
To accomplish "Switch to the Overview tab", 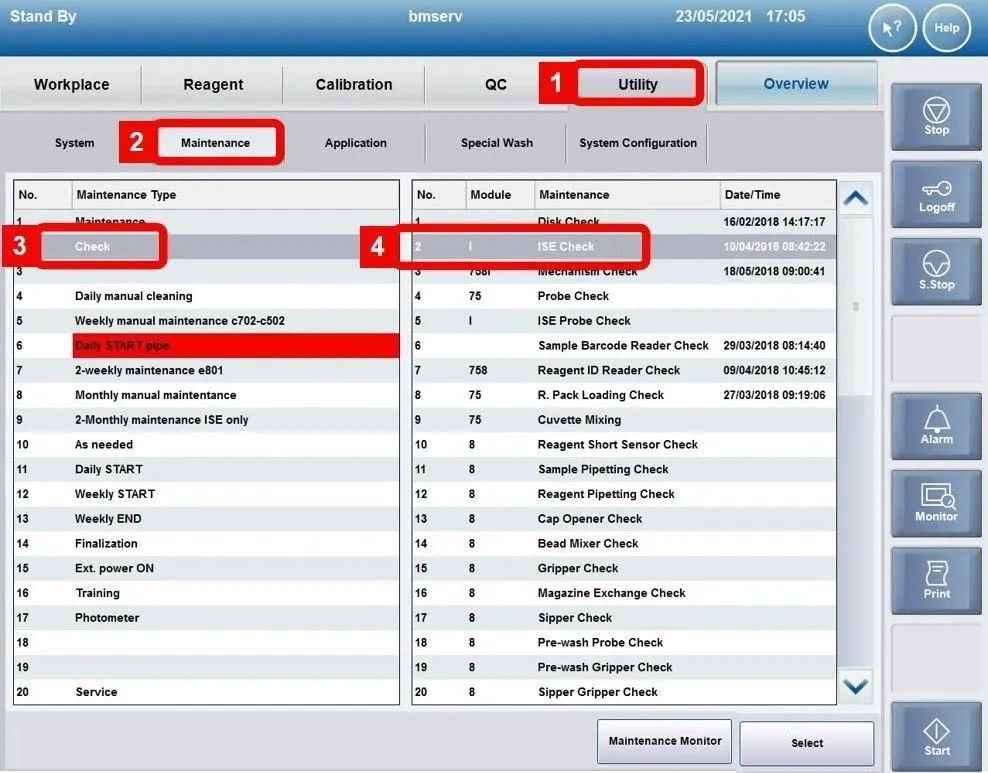I will 796,83.
